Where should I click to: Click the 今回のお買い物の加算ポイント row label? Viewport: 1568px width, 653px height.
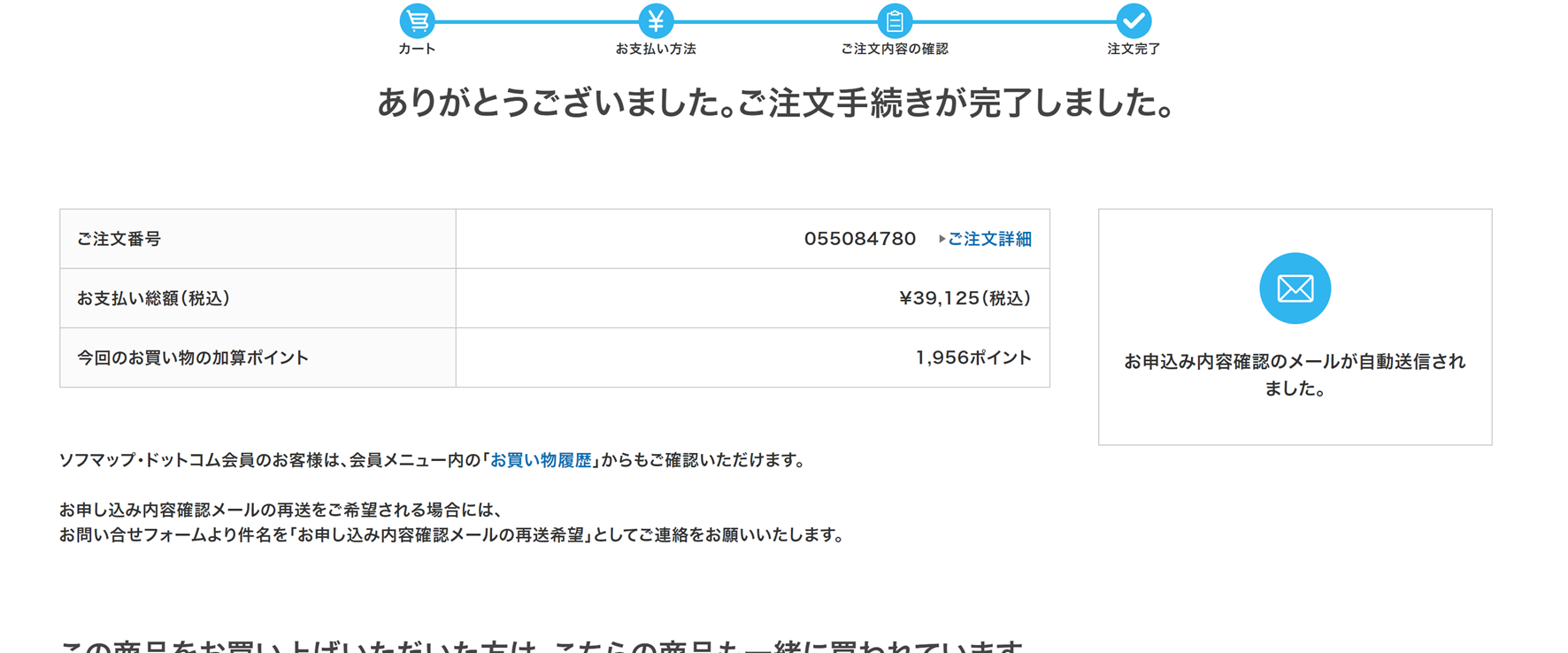coord(193,357)
